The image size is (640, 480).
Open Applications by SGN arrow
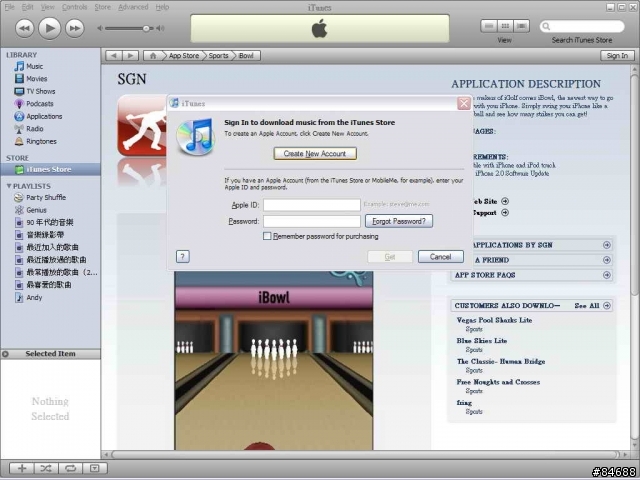pyautogui.click(x=607, y=245)
